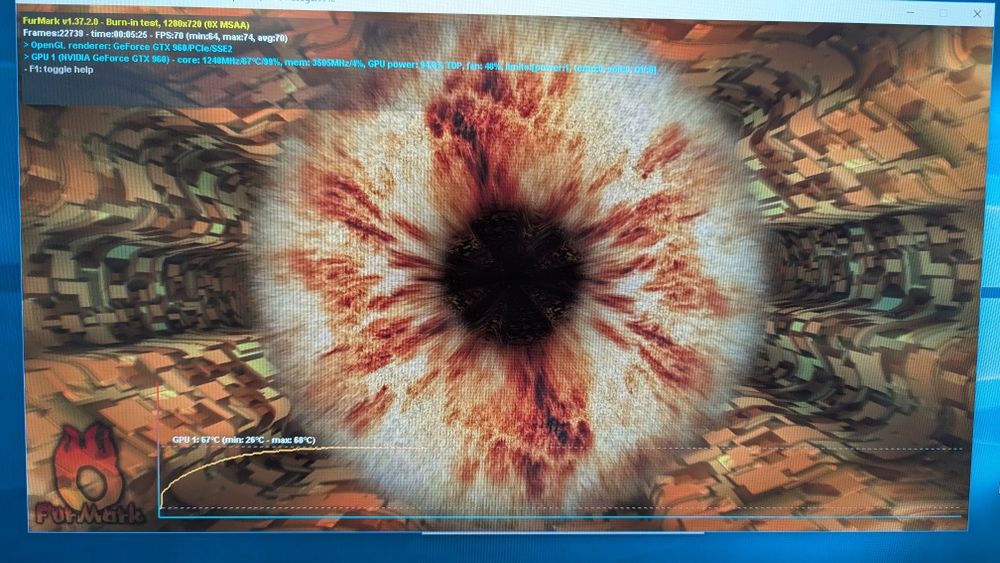Maximize the FurMark window
1000x563 pixels.
943,13
